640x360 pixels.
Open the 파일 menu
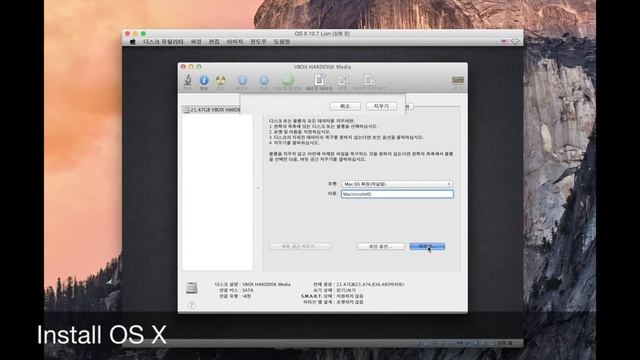[196, 42]
